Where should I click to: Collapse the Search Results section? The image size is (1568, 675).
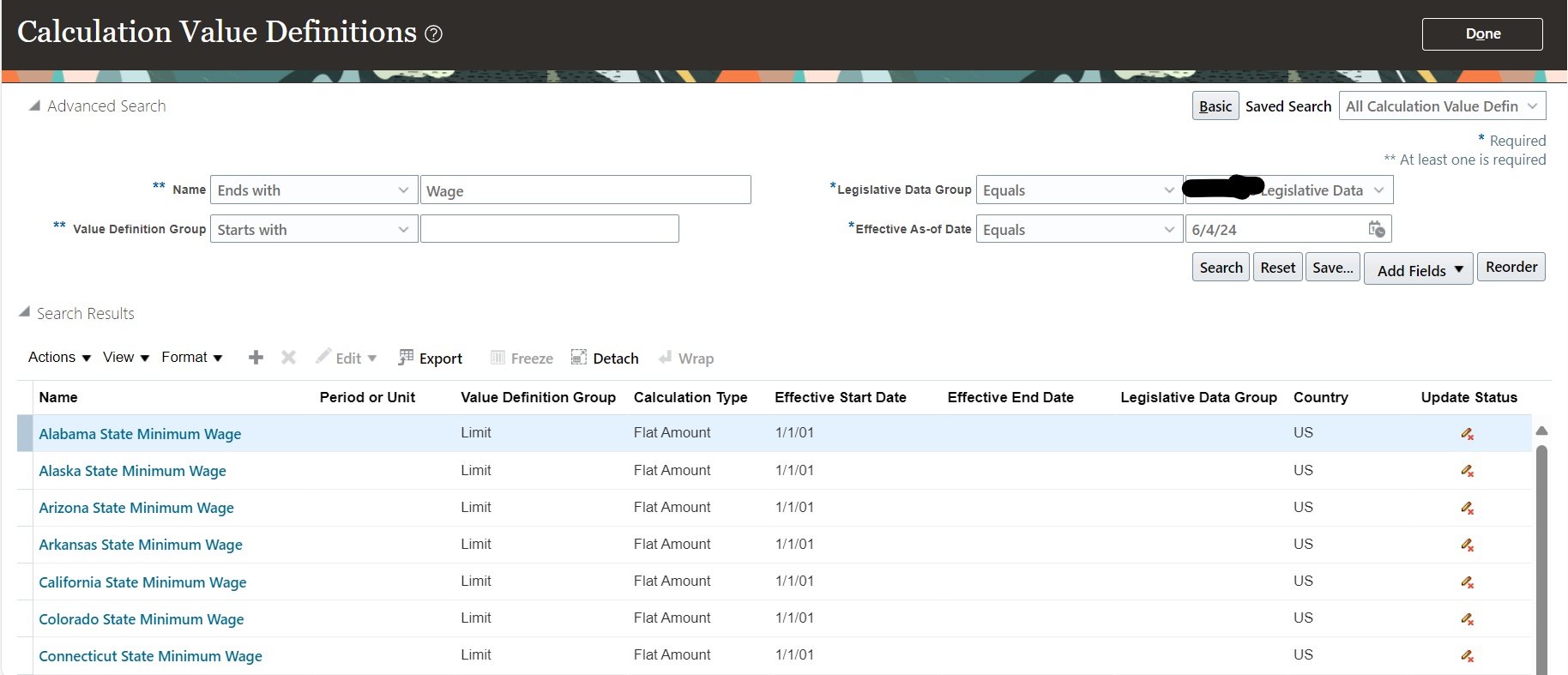pos(24,312)
